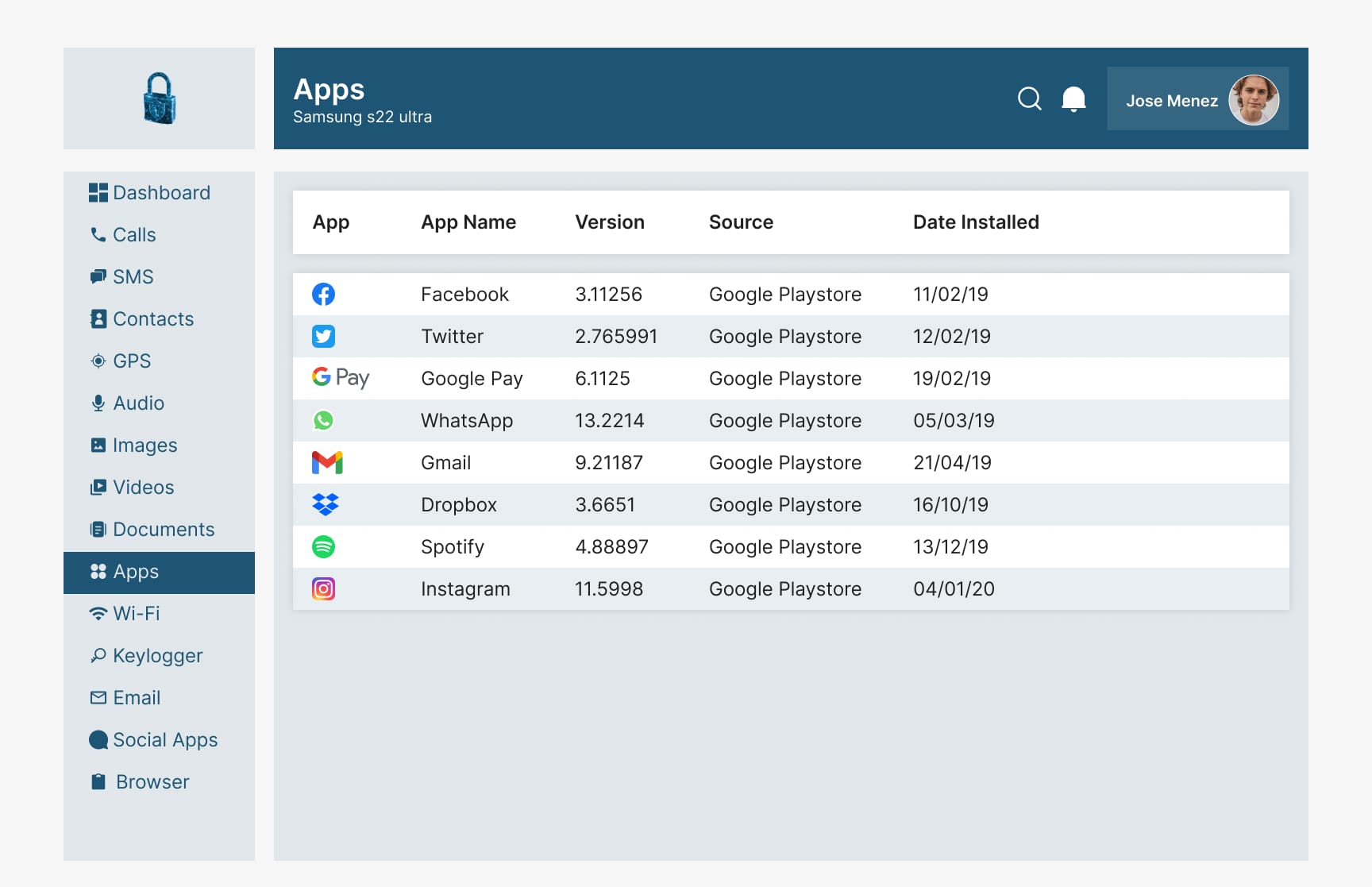Click the WhatsApp icon in table
The width and height of the screenshot is (1372, 887).
(x=323, y=421)
